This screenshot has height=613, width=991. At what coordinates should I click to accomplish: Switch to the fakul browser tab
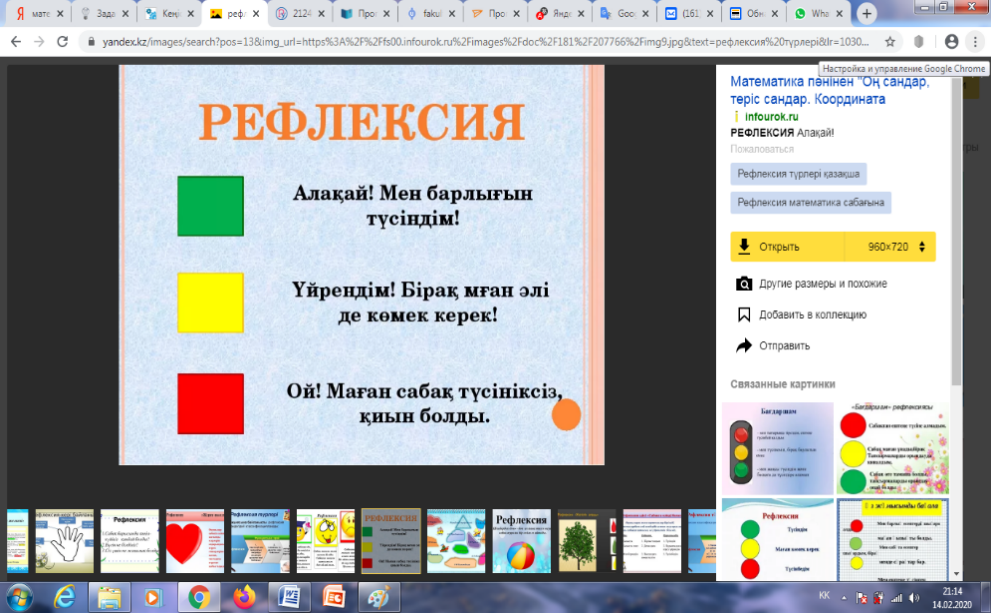(x=430, y=14)
